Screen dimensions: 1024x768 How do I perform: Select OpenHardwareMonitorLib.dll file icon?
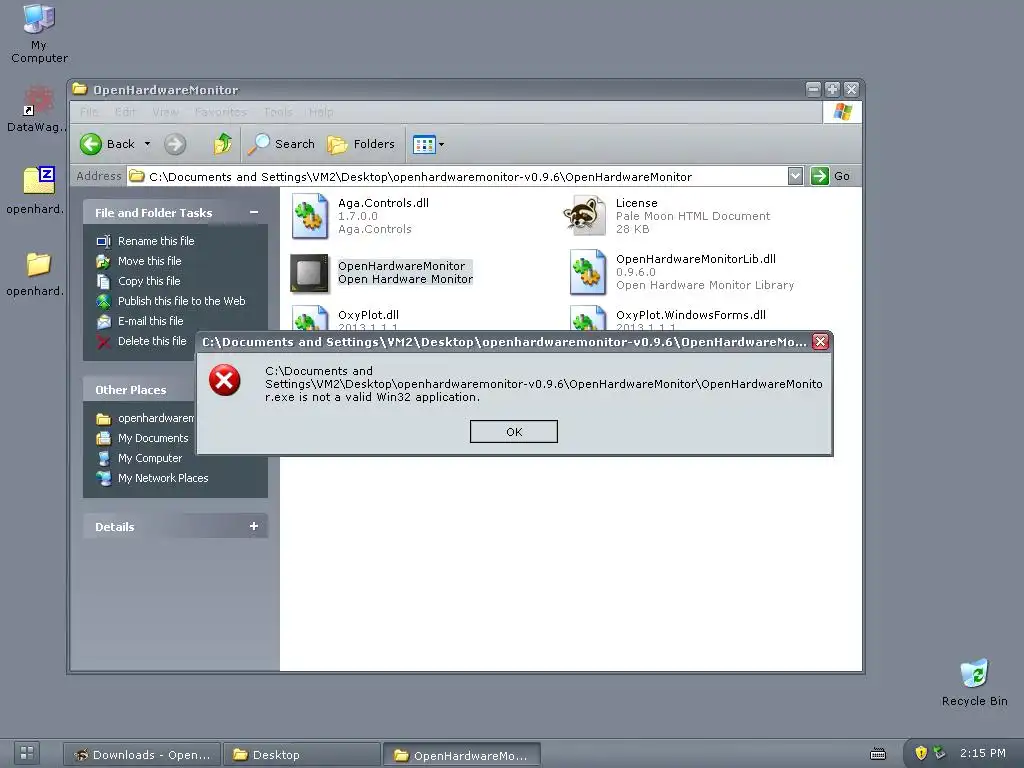(588, 272)
